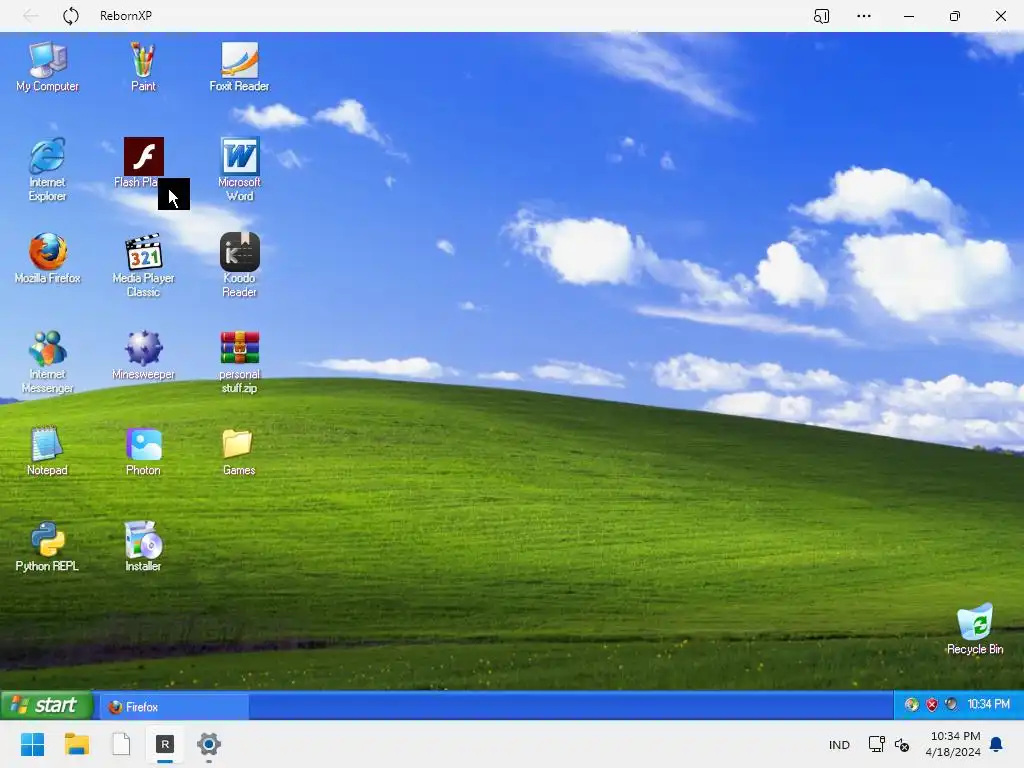Open File Explorer from the taskbar

tap(77, 744)
